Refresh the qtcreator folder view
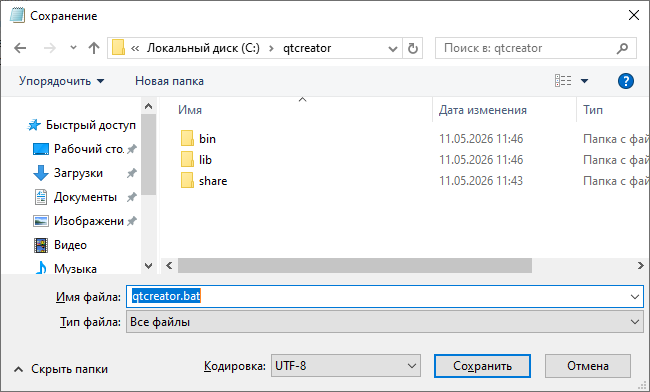 coord(412,48)
